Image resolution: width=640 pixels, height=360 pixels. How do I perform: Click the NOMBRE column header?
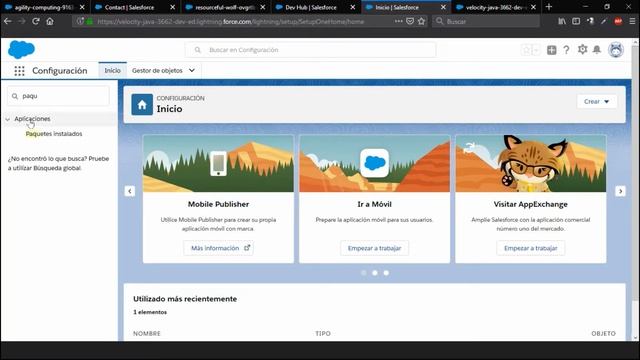point(147,333)
